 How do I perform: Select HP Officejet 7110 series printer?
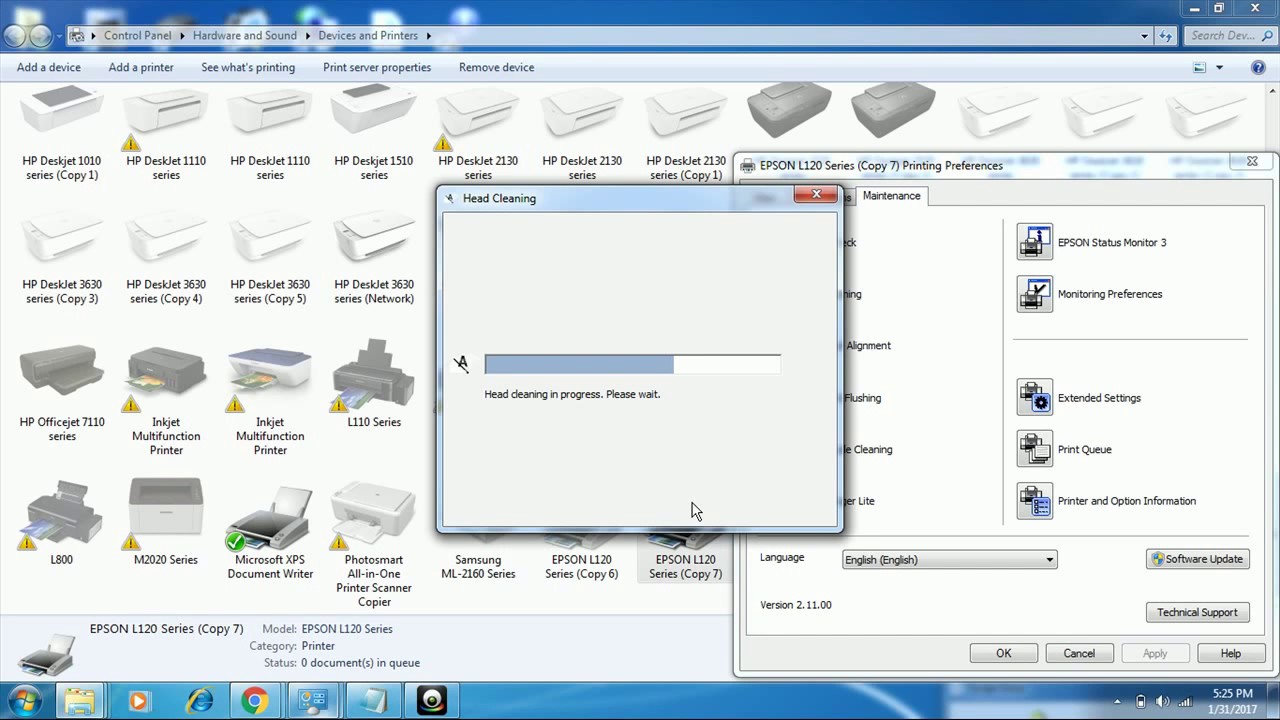tap(62, 393)
